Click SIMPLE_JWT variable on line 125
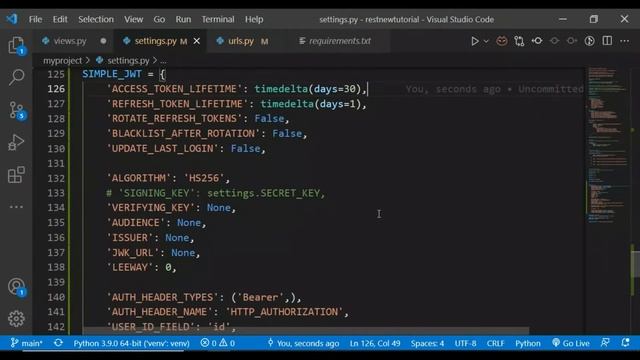This screenshot has width=640, height=360. [112, 74]
